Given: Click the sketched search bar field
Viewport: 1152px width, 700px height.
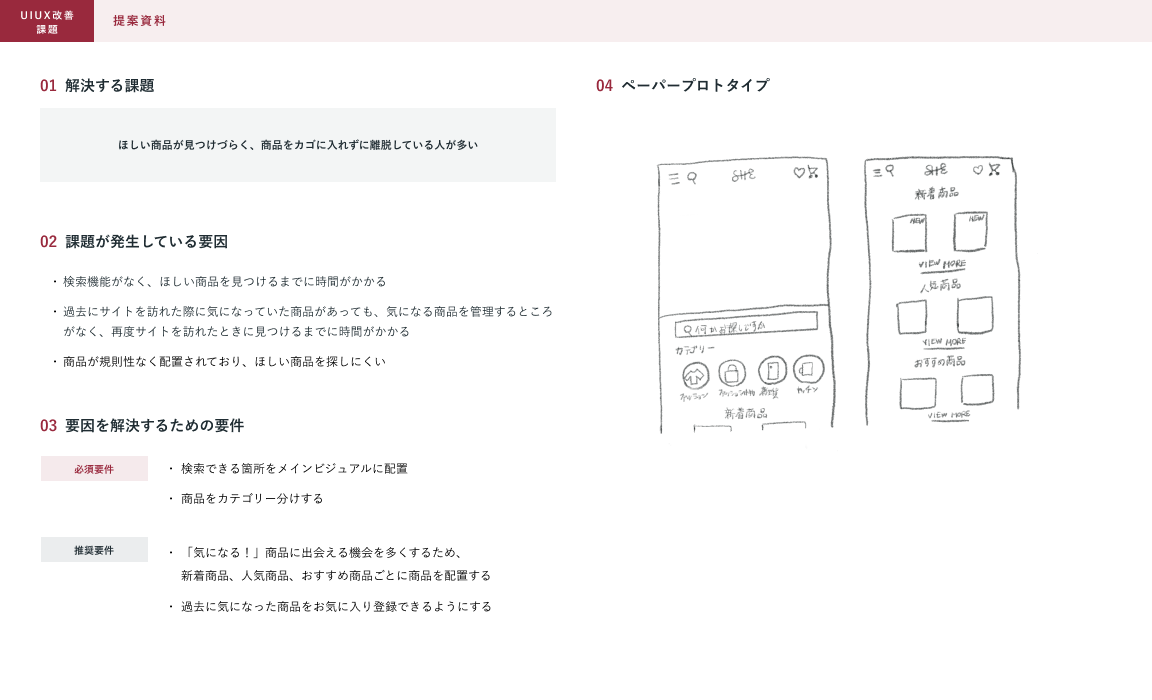Looking at the screenshot, I should (x=746, y=325).
